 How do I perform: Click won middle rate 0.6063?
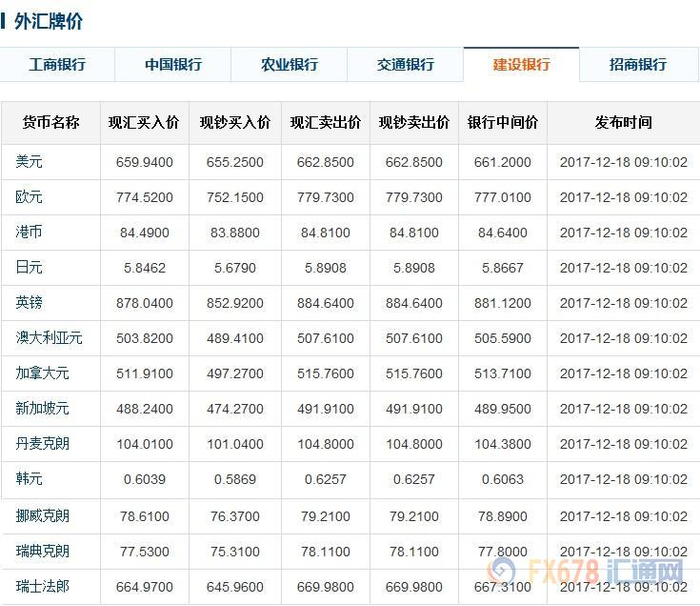tap(503, 480)
